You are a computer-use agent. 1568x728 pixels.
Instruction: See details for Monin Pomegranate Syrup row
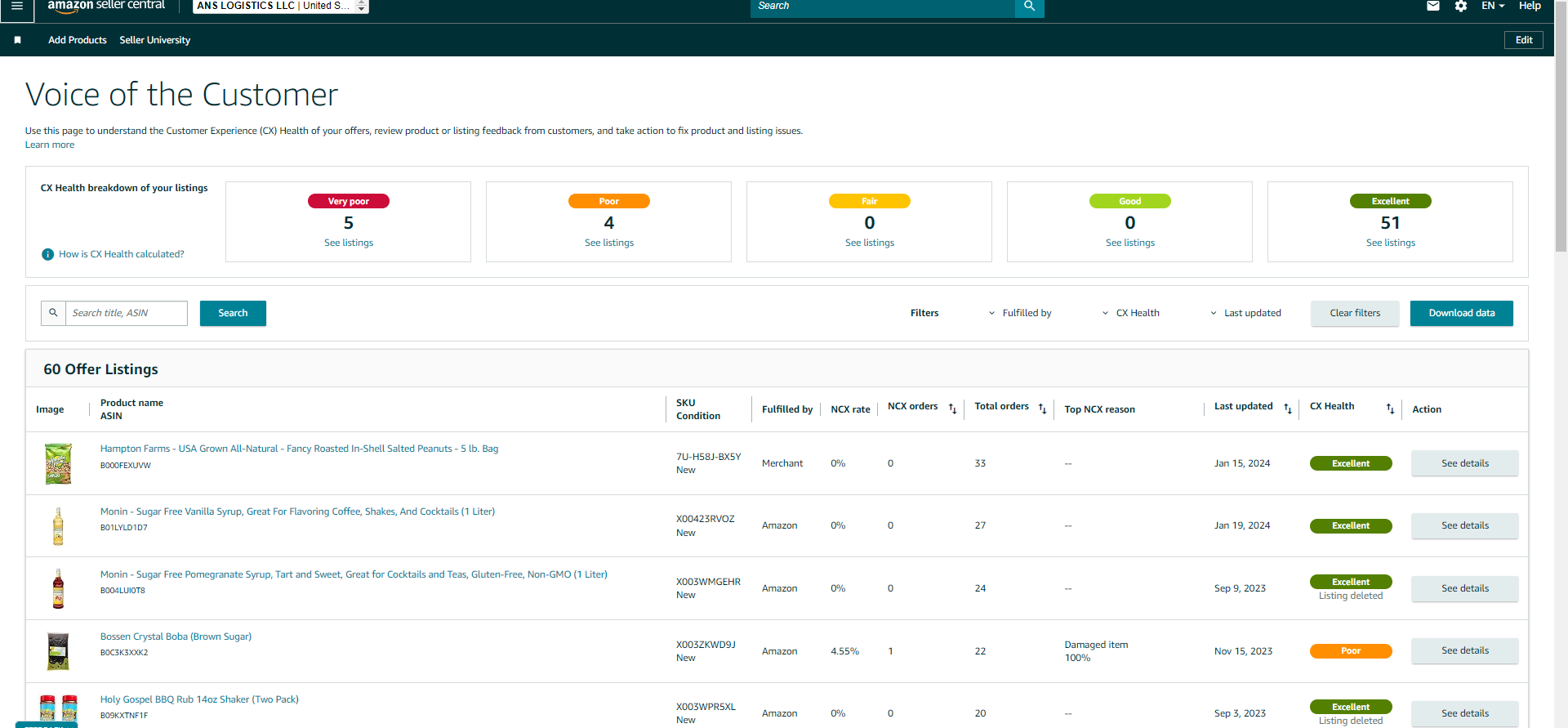coord(1465,588)
